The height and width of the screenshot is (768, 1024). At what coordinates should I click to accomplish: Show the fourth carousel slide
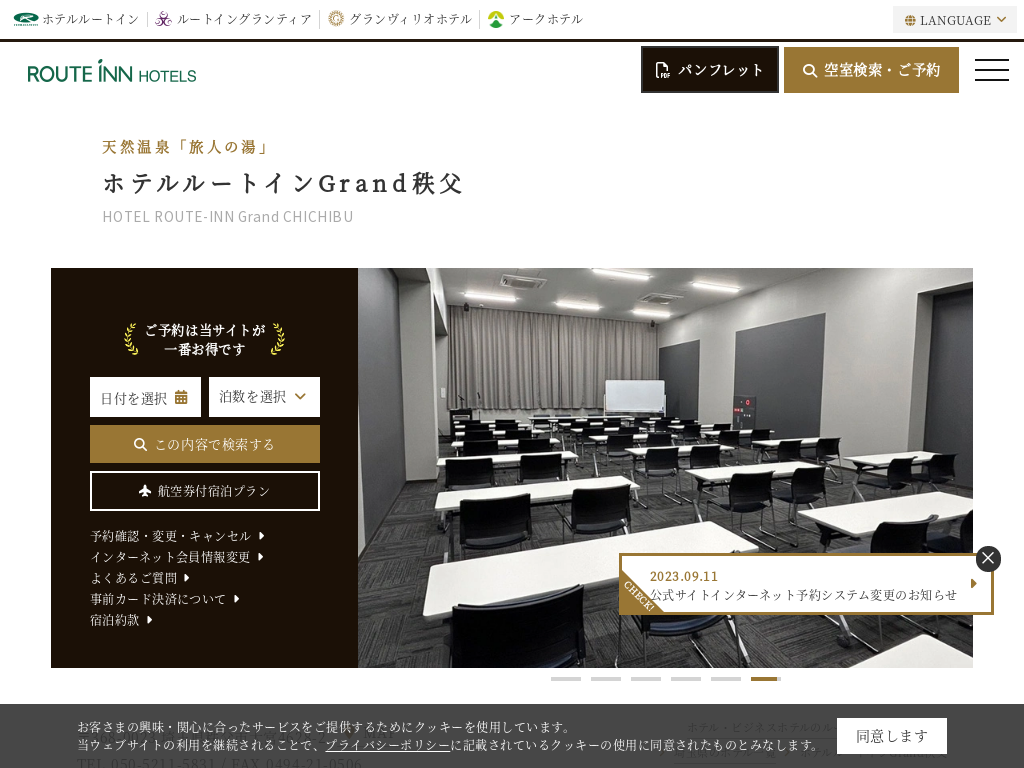686,679
